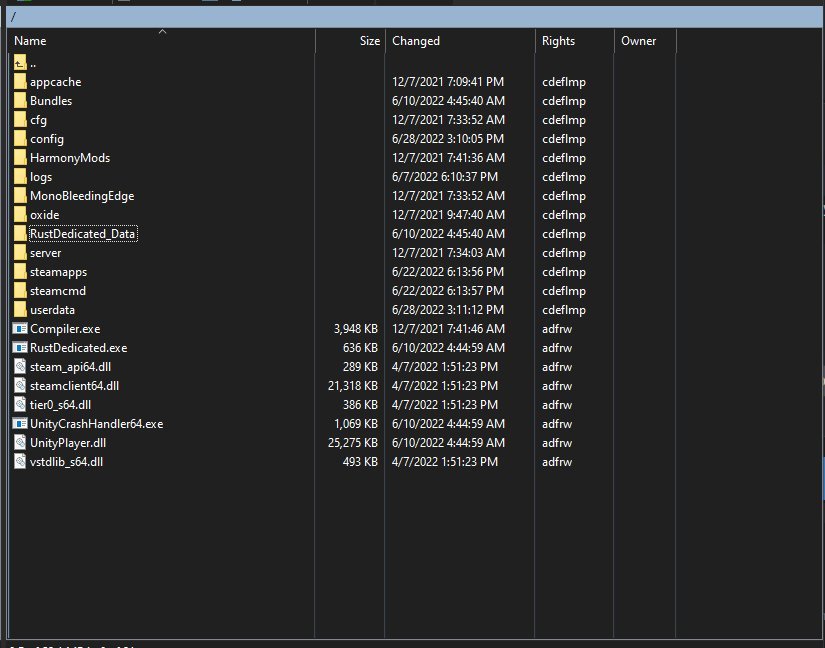Viewport: 825px width, 648px height.
Task: Click the 1,069 KB size value
Action: coord(356,423)
